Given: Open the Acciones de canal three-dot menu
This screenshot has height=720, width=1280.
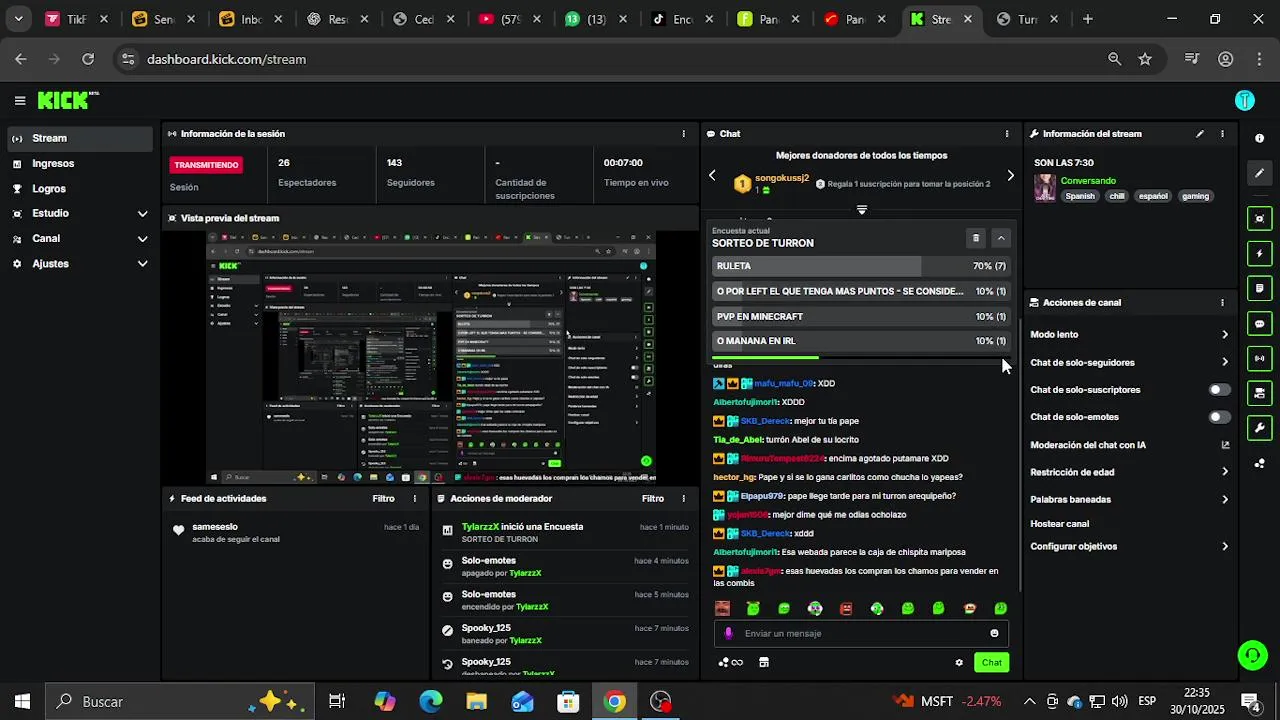Looking at the screenshot, I should tap(1222, 303).
